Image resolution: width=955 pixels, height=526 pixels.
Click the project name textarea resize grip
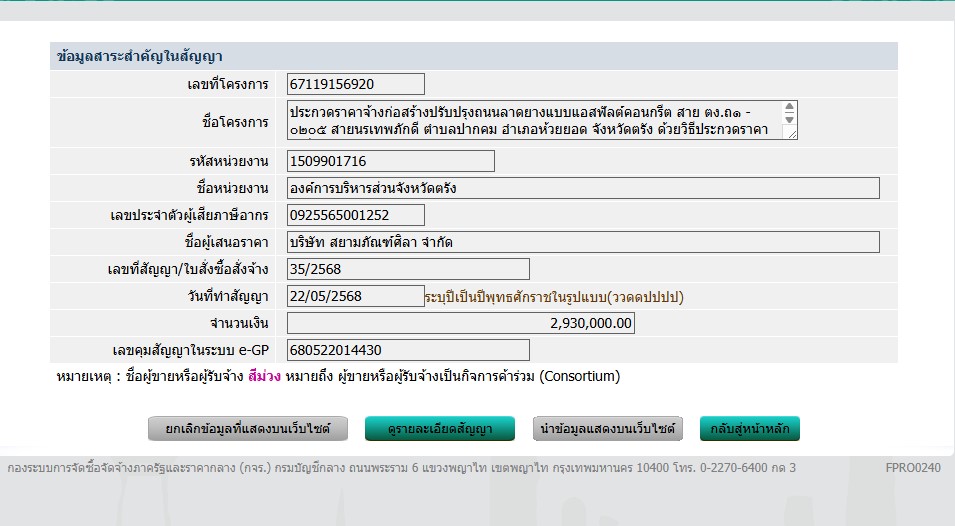coord(791,135)
